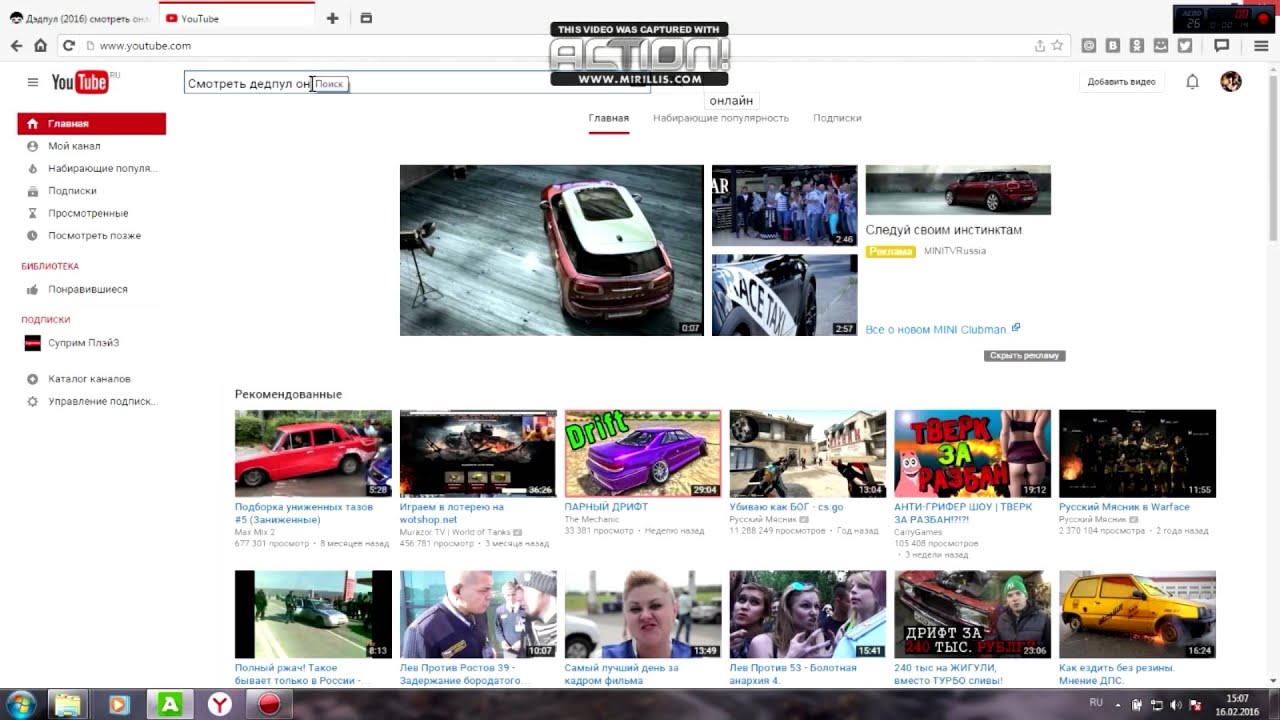Image resolution: width=1280 pixels, height=720 pixels.
Task: Open the chat bubble icon in the toolbar
Action: point(1221,45)
